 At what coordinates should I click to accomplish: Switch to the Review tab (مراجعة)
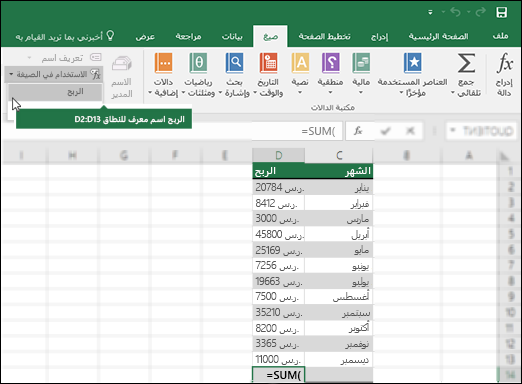tap(188, 36)
